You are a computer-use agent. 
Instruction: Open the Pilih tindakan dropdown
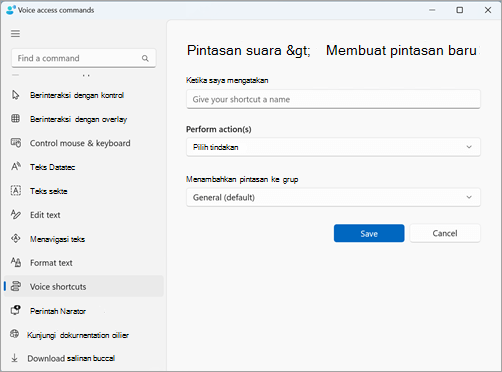[333, 147]
